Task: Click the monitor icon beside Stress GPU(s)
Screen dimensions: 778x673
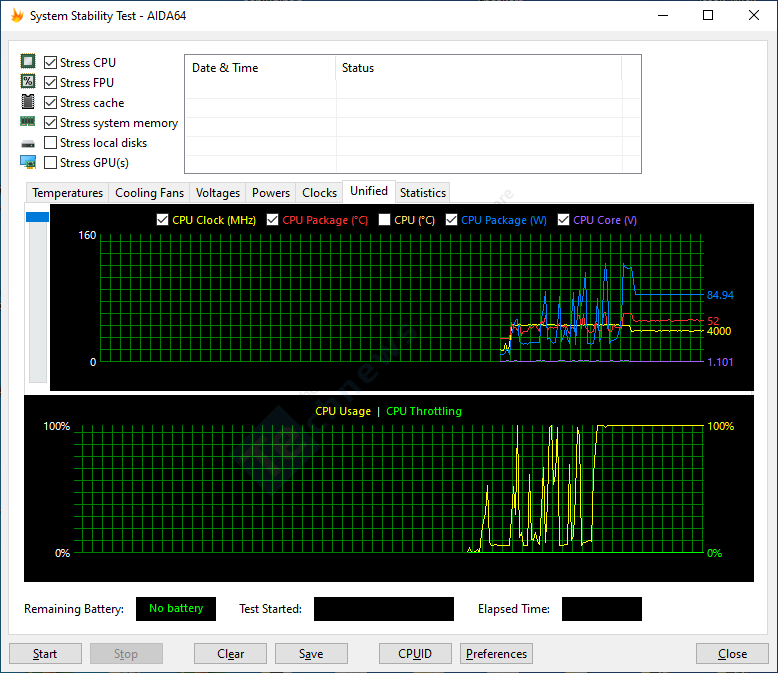Action: [28, 162]
